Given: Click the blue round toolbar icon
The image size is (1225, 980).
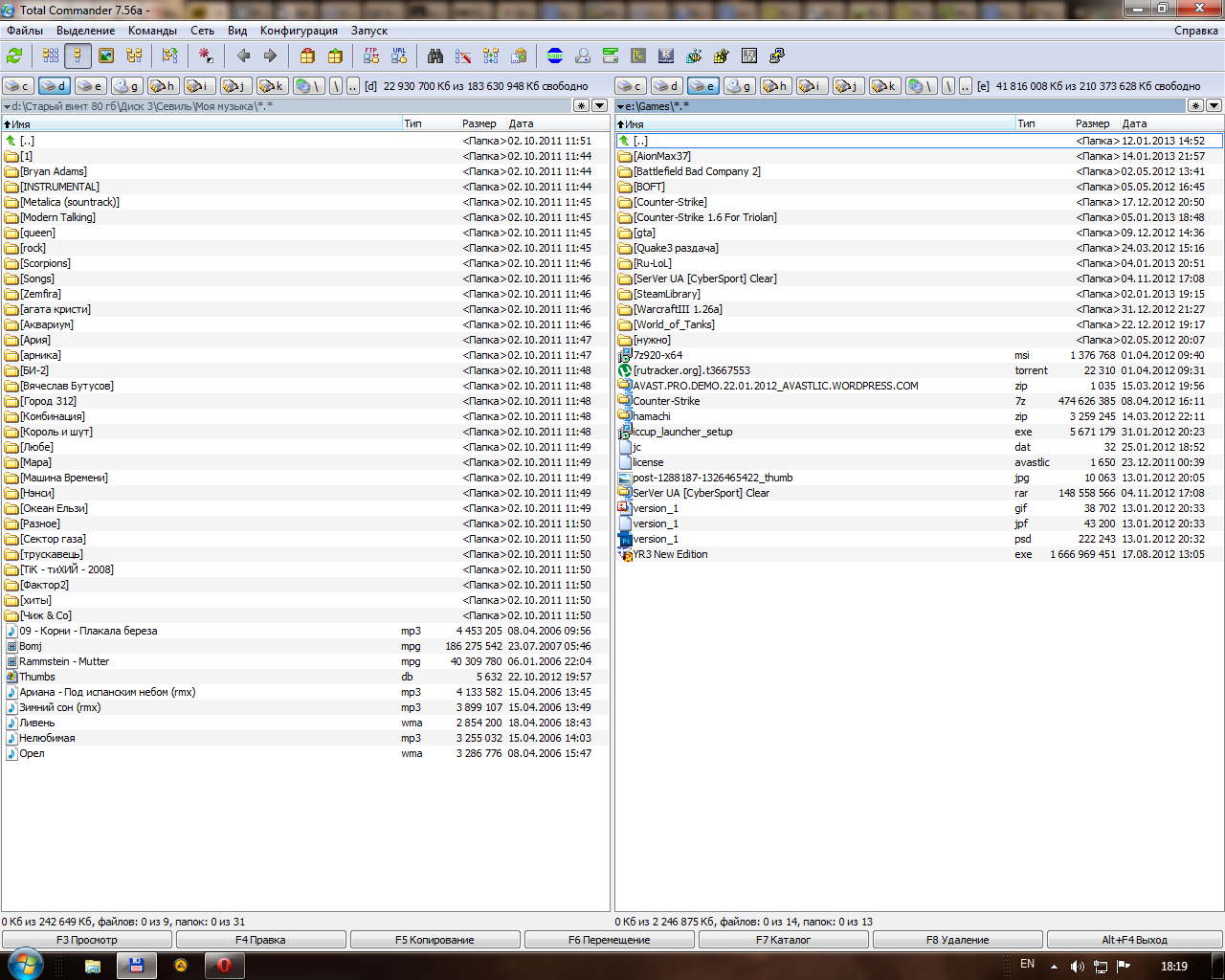Looking at the screenshot, I should 555,56.
